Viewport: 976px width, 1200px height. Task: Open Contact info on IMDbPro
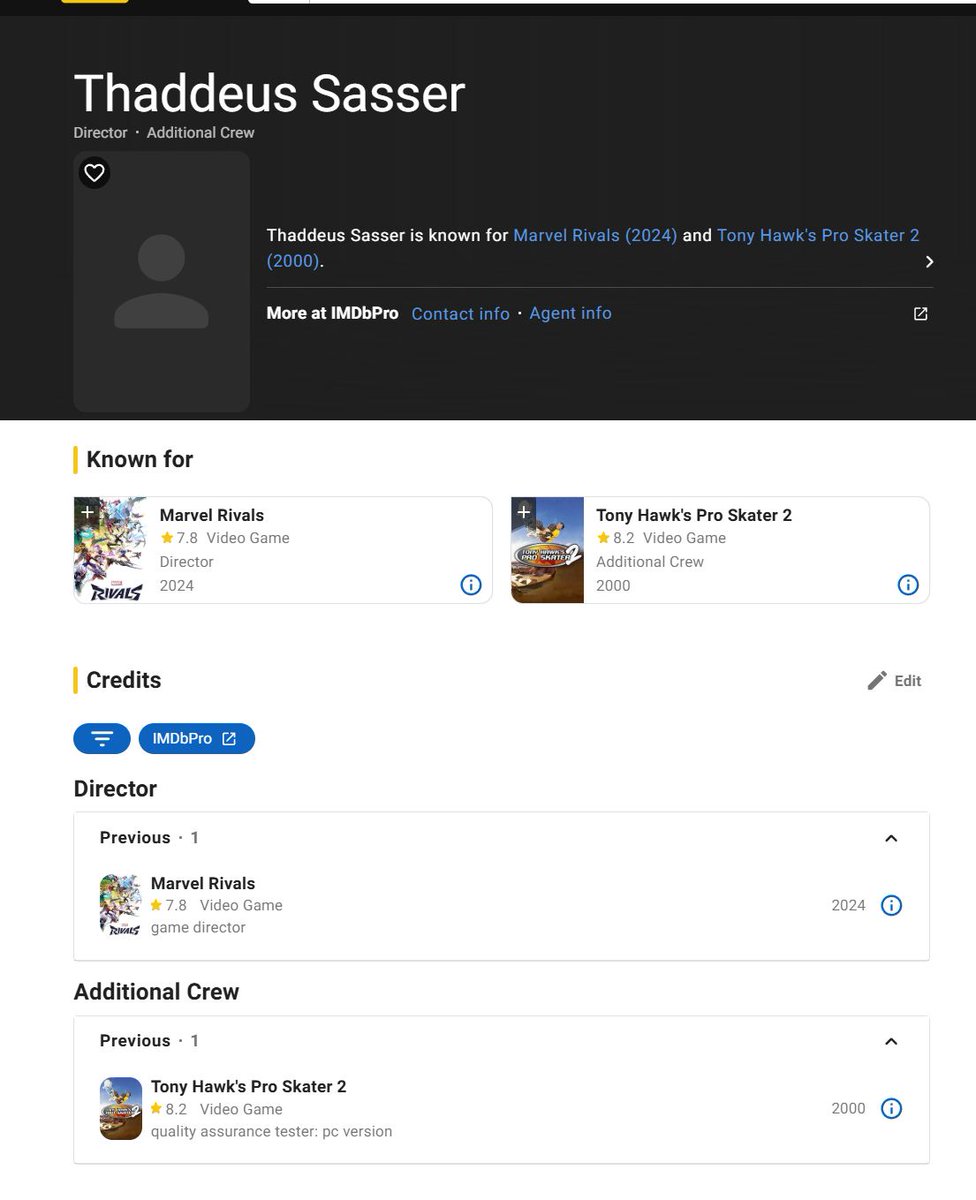pyautogui.click(x=460, y=314)
